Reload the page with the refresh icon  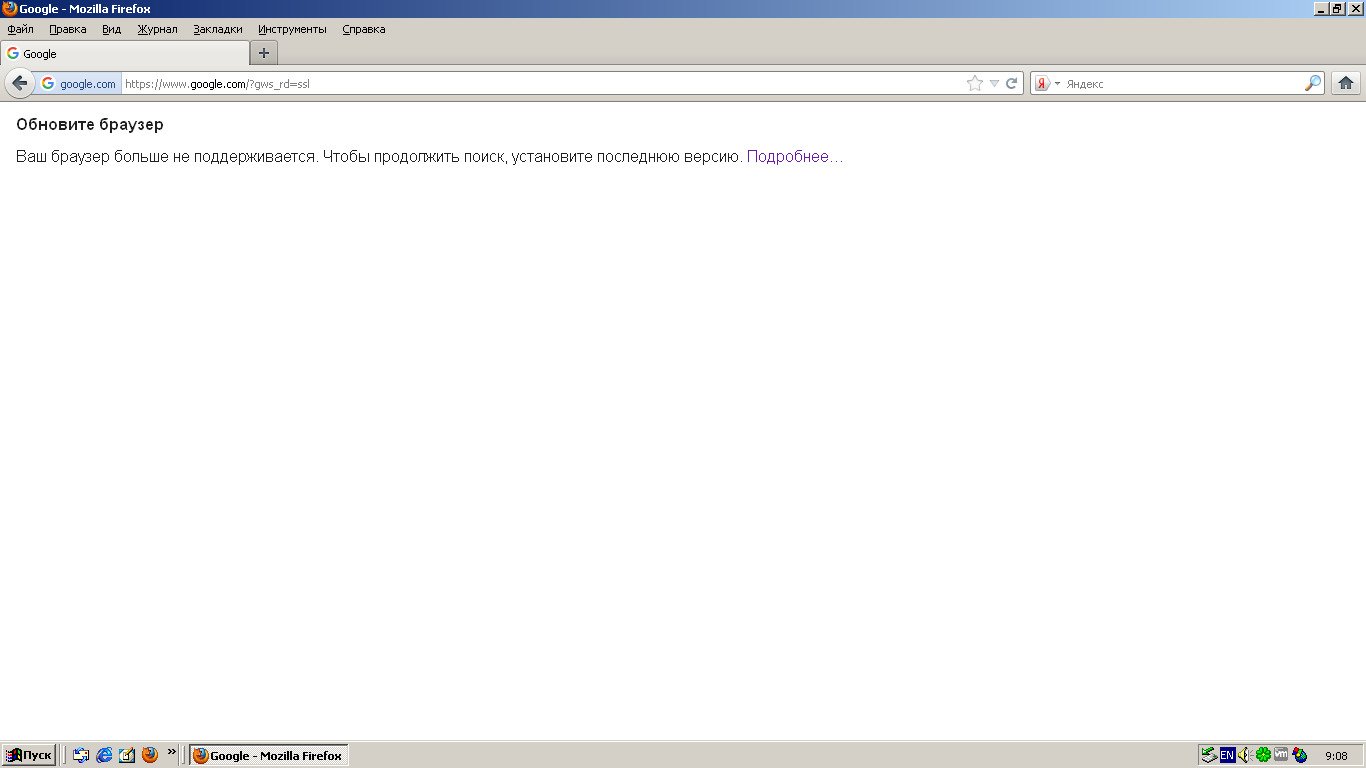point(1012,84)
